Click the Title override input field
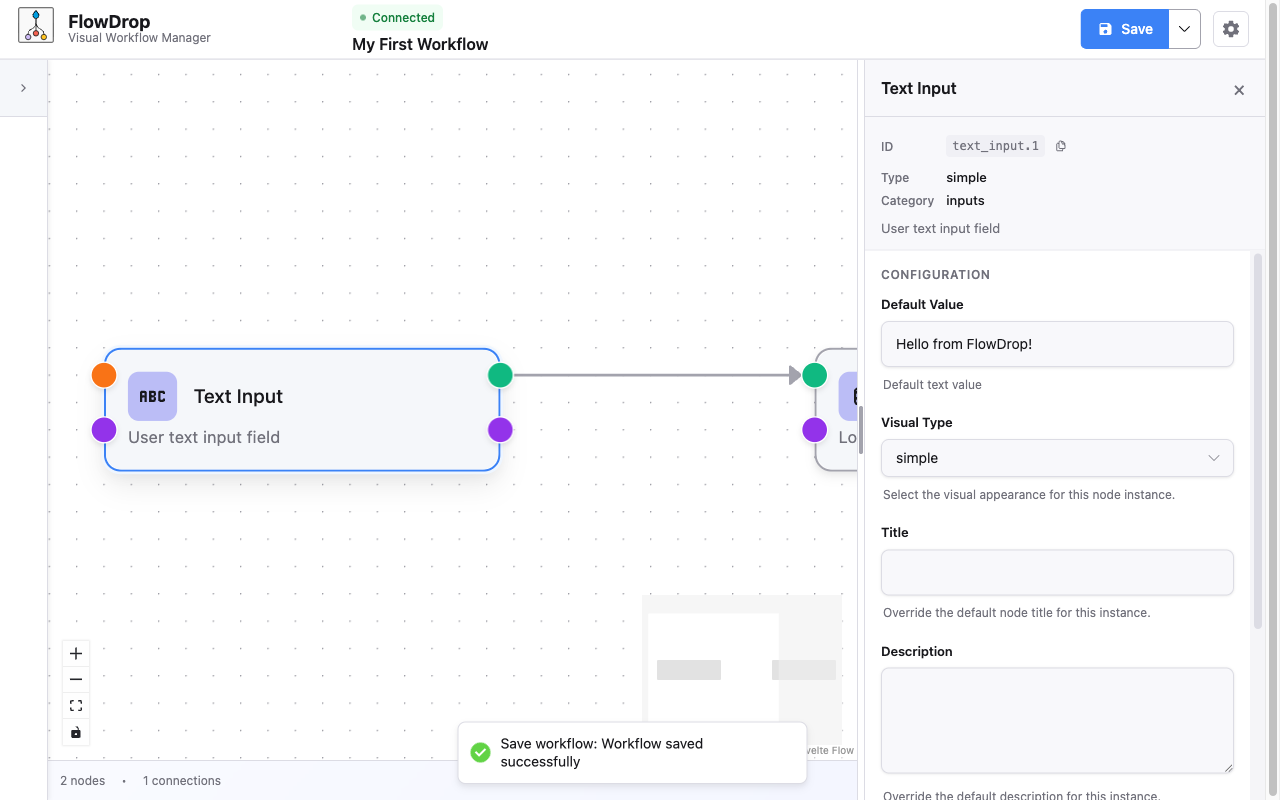This screenshot has height=800, width=1280. click(1057, 572)
